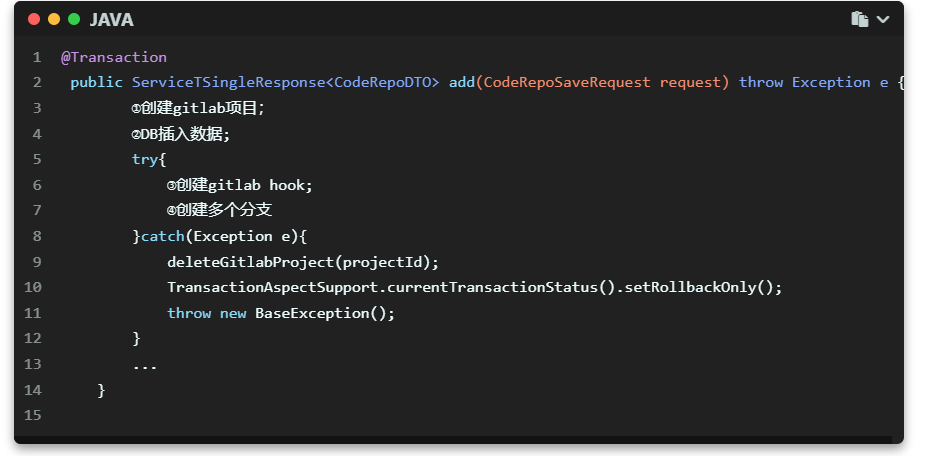This screenshot has height=456, width=927.
Task: Click the @Transaction annotation
Action: 114,57
